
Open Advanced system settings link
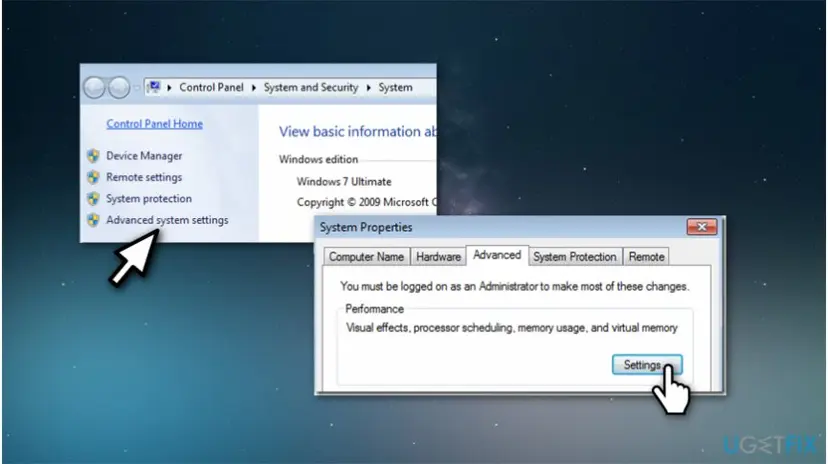pos(167,220)
